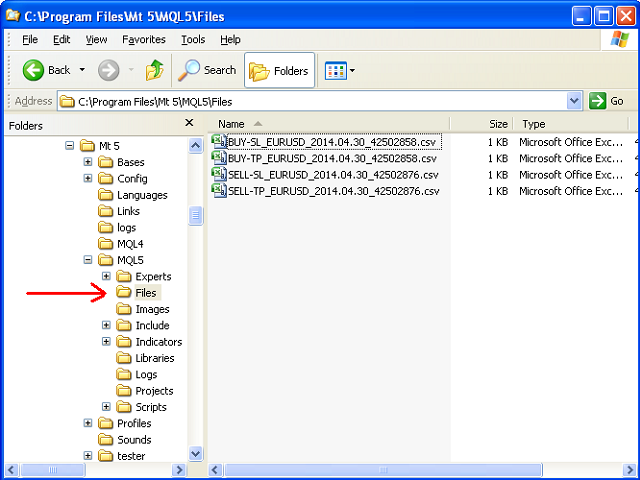Select the Languages folder icon in tree
The height and width of the screenshot is (480, 640).
105,195
